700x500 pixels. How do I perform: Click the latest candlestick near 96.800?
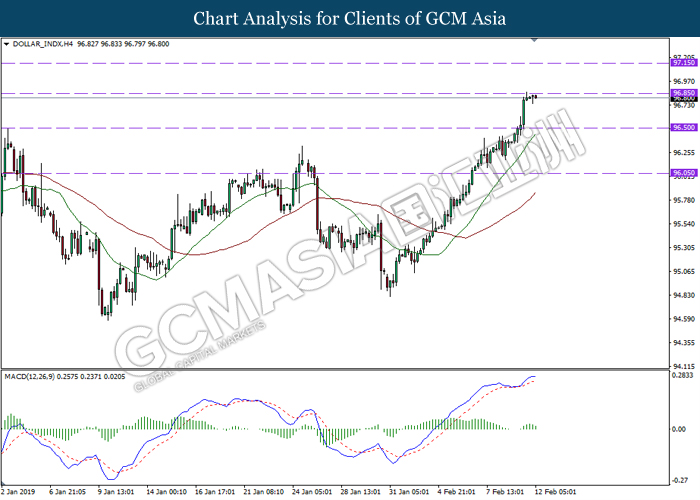(x=536, y=97)
